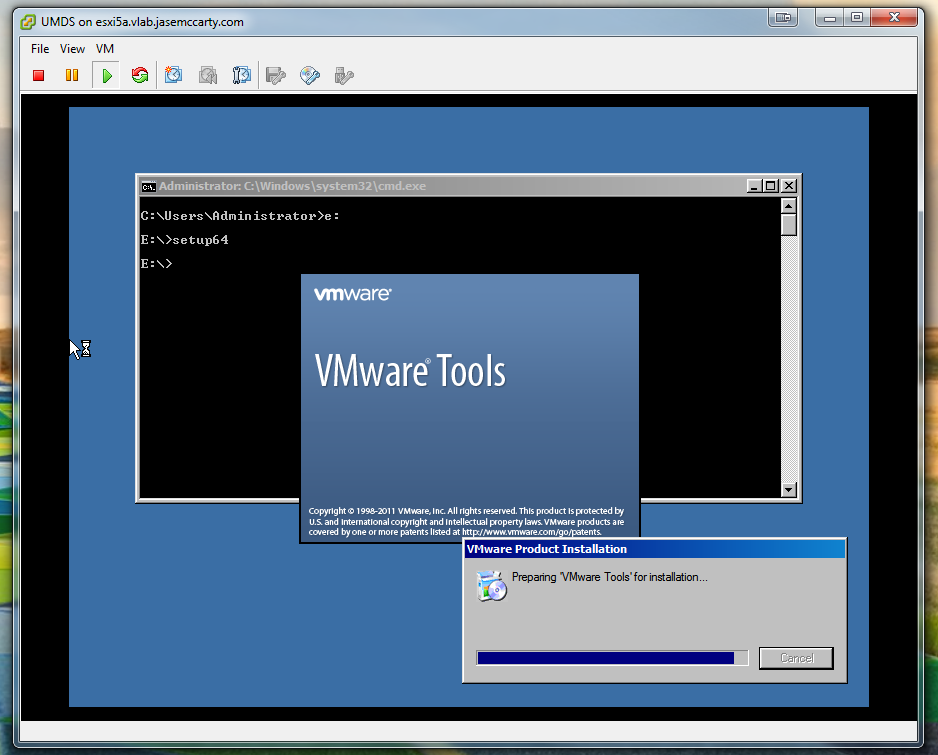
Task: Click the 'VMware Tools' splash heading
Action: click(x=410, y=371)
